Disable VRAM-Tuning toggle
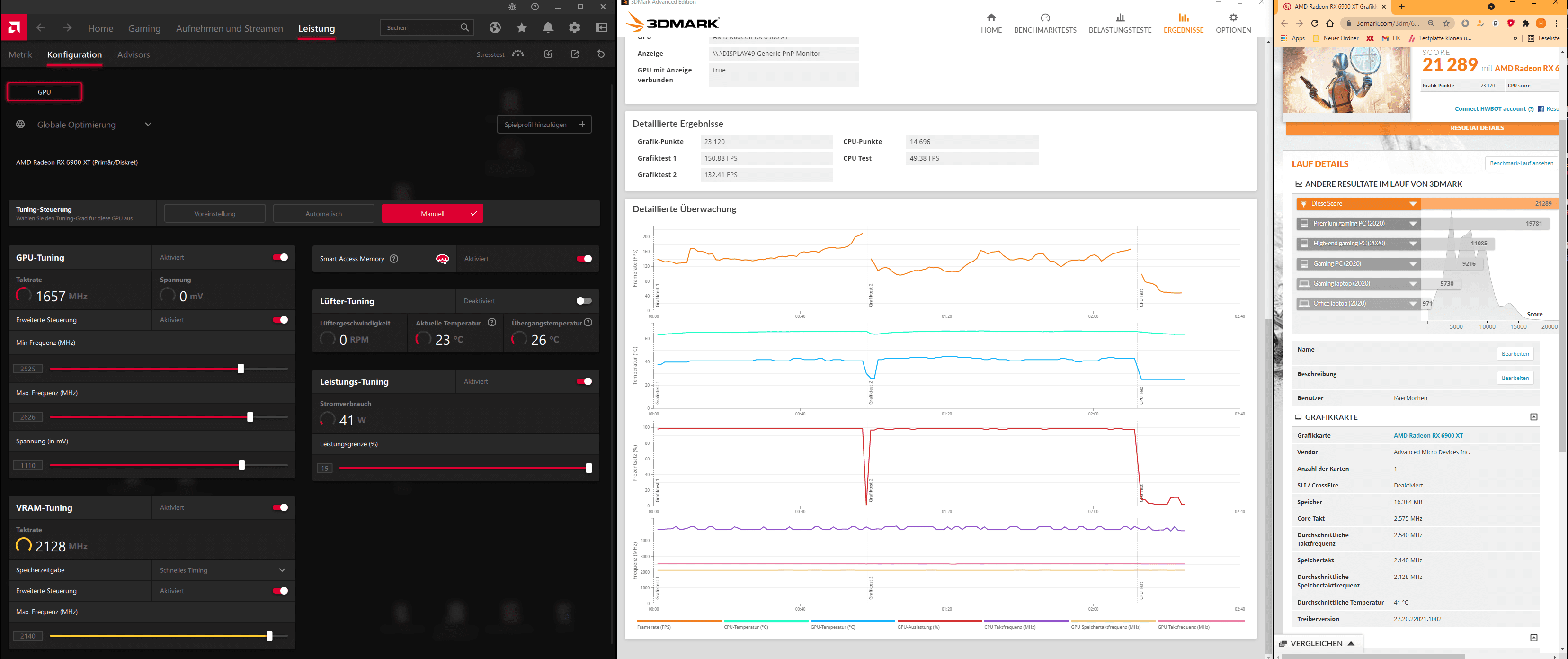Screen dimensions: 1568x659 pos(280,507)
